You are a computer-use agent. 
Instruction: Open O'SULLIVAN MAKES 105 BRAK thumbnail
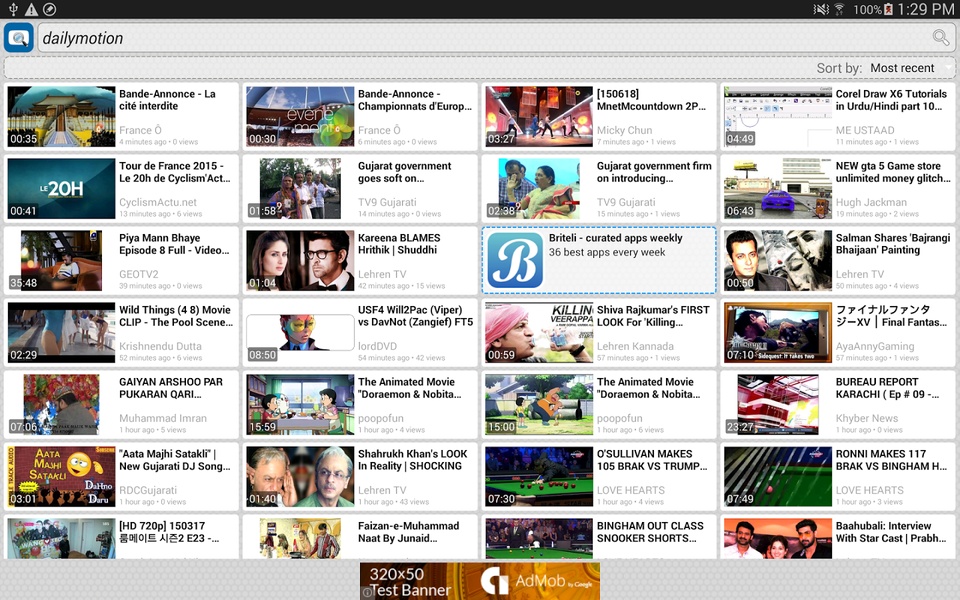click(539, 476)
